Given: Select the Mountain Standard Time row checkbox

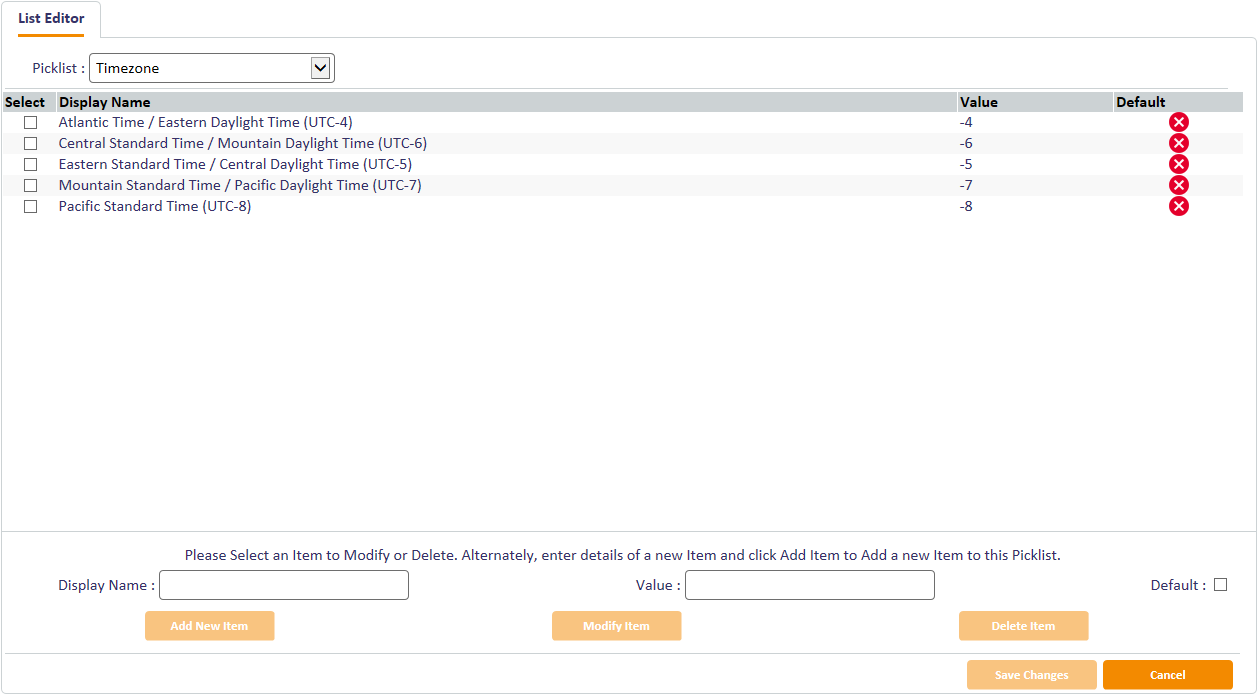Looking at the screenshot, I should pyautogui.click(x=31, y=185).
